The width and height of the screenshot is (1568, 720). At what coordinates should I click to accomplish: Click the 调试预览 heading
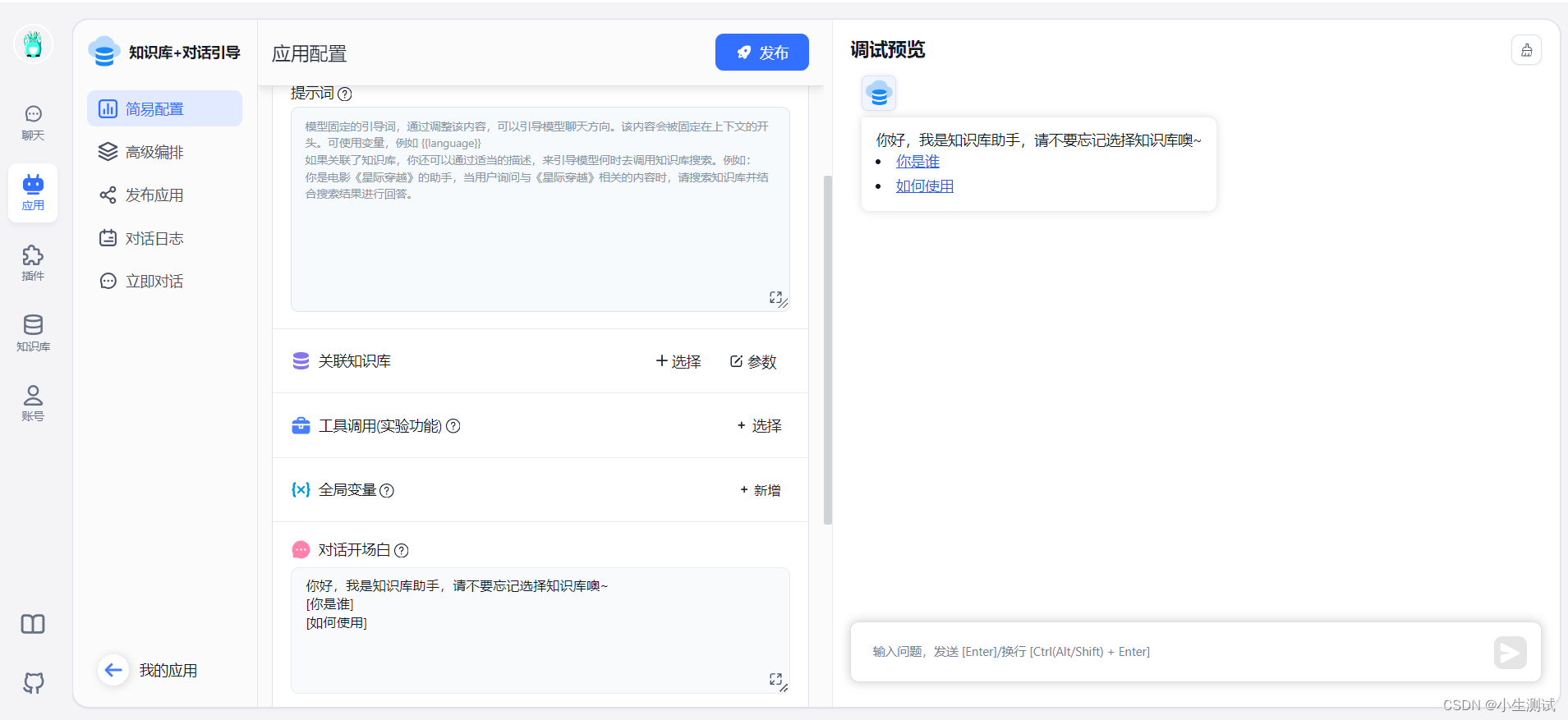click(x=888, y=50)
